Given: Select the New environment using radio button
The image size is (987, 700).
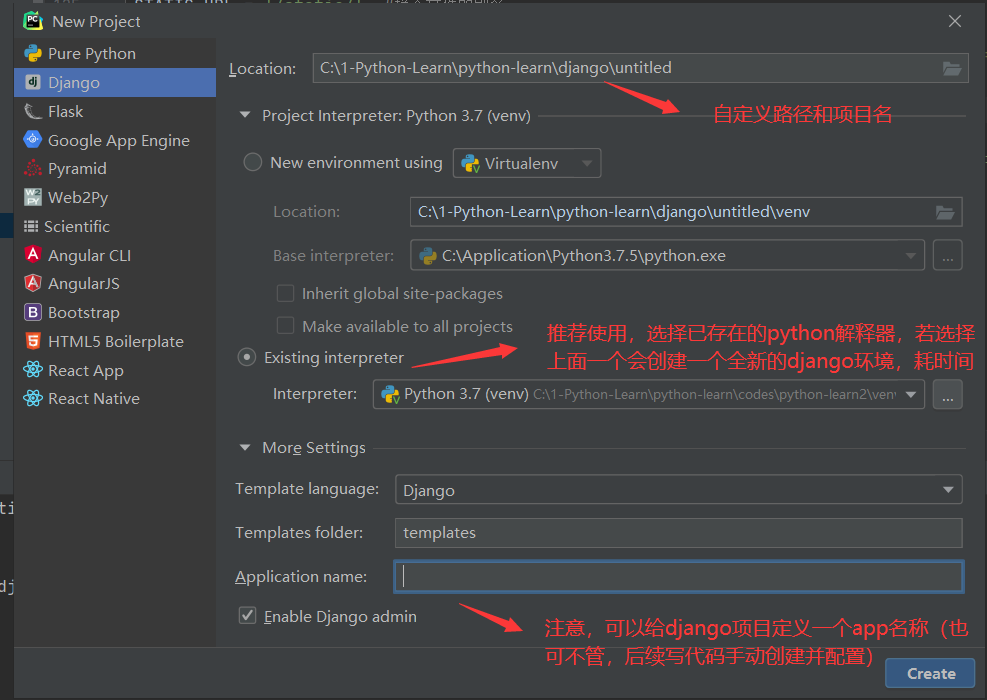Looking at the screenshot, I should [252, 161].
